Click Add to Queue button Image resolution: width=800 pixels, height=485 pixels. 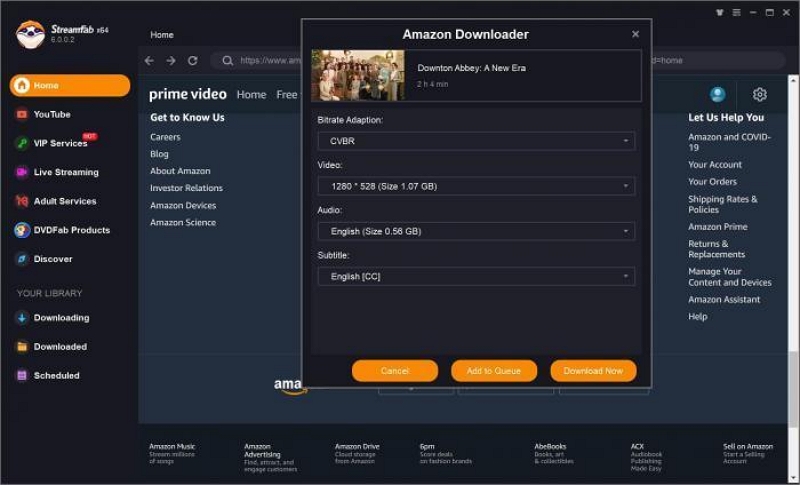(x=494, y=371)
